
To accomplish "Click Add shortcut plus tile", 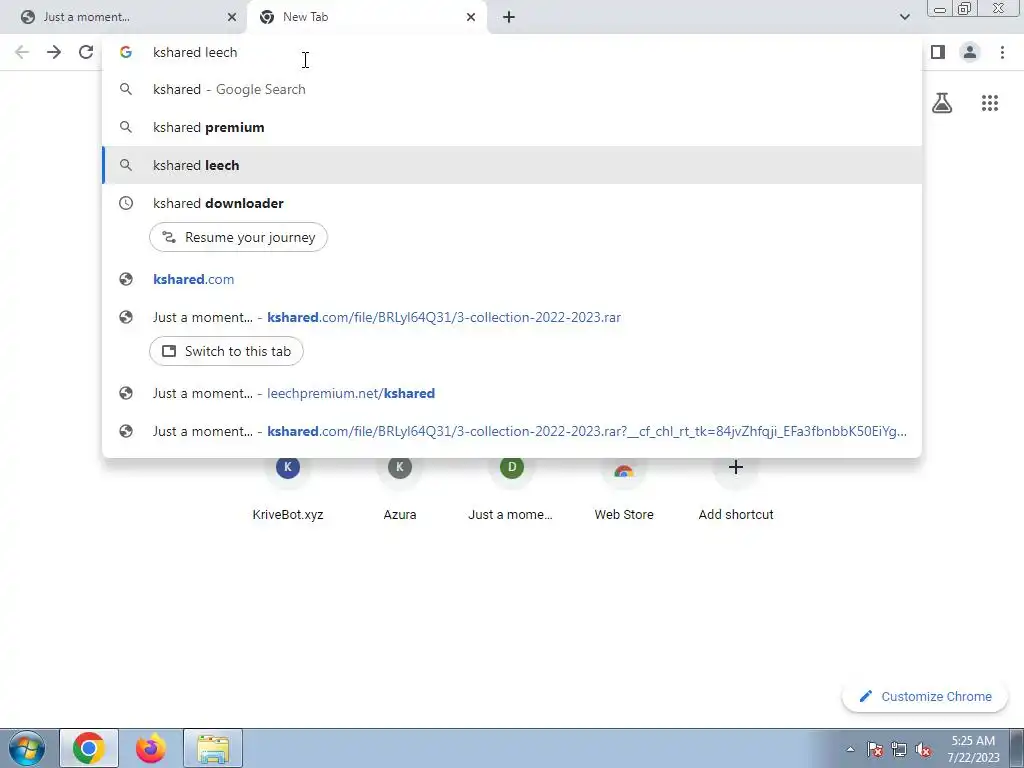I will [x=736, y=488].
